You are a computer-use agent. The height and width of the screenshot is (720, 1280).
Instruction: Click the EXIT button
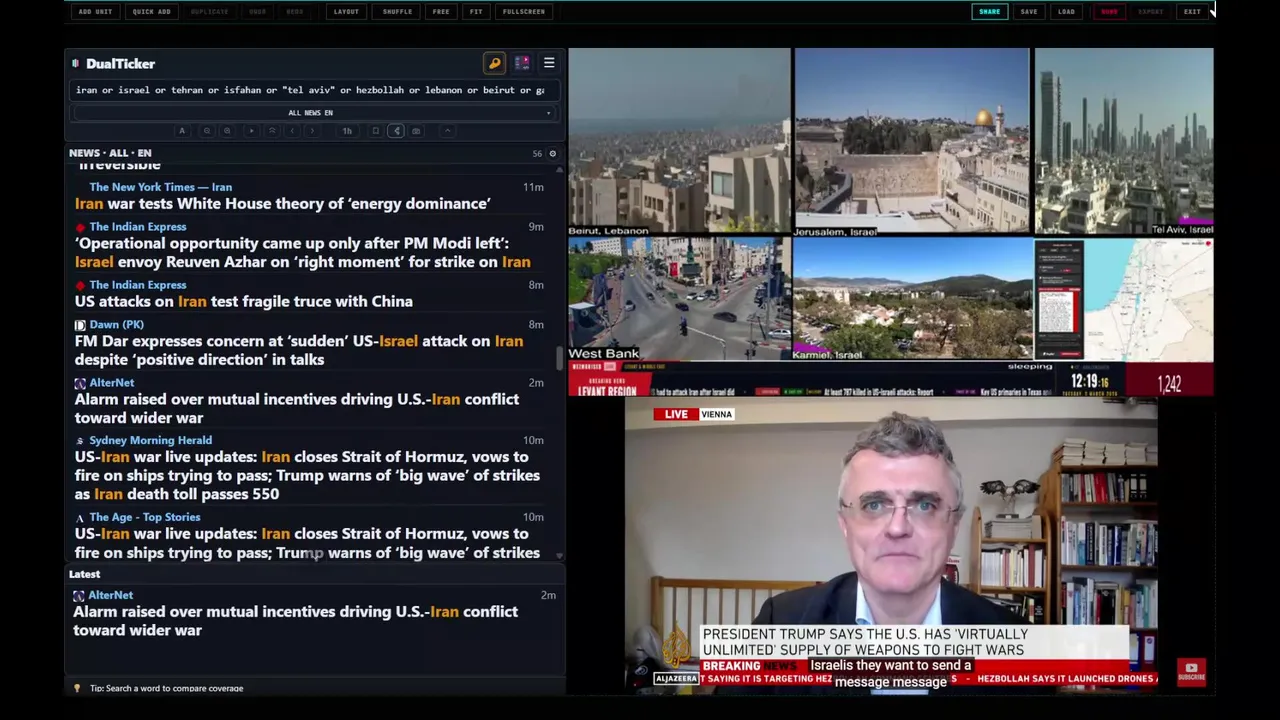click(1192, 12)
